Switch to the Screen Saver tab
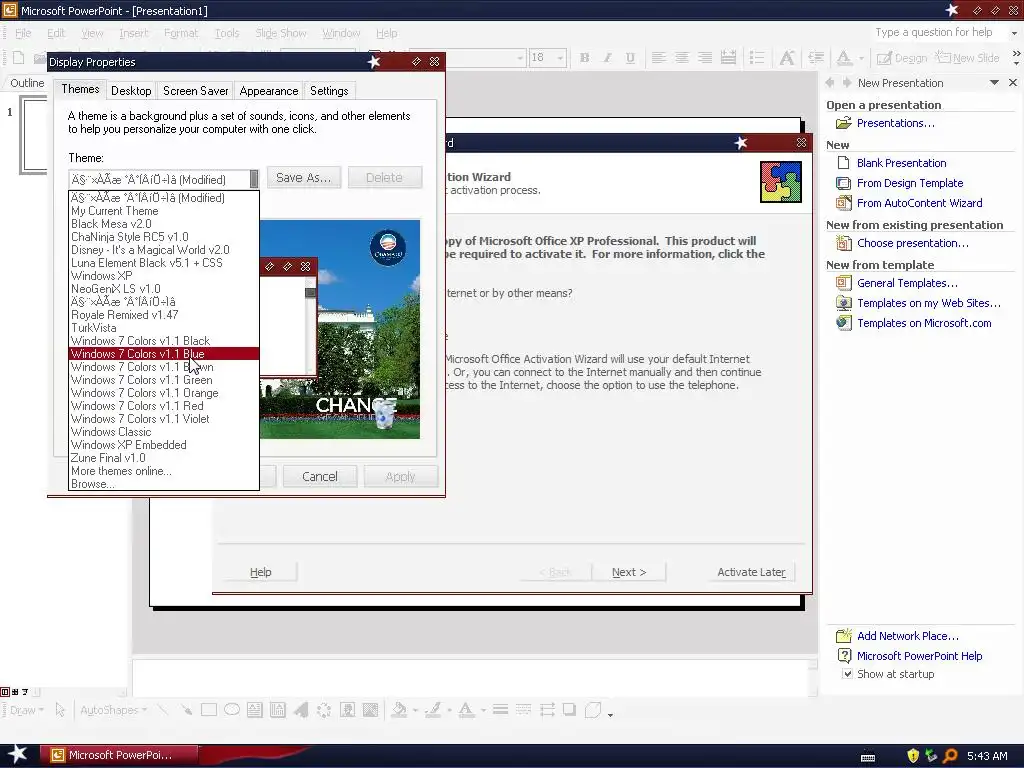 click(x=195, y=91)
